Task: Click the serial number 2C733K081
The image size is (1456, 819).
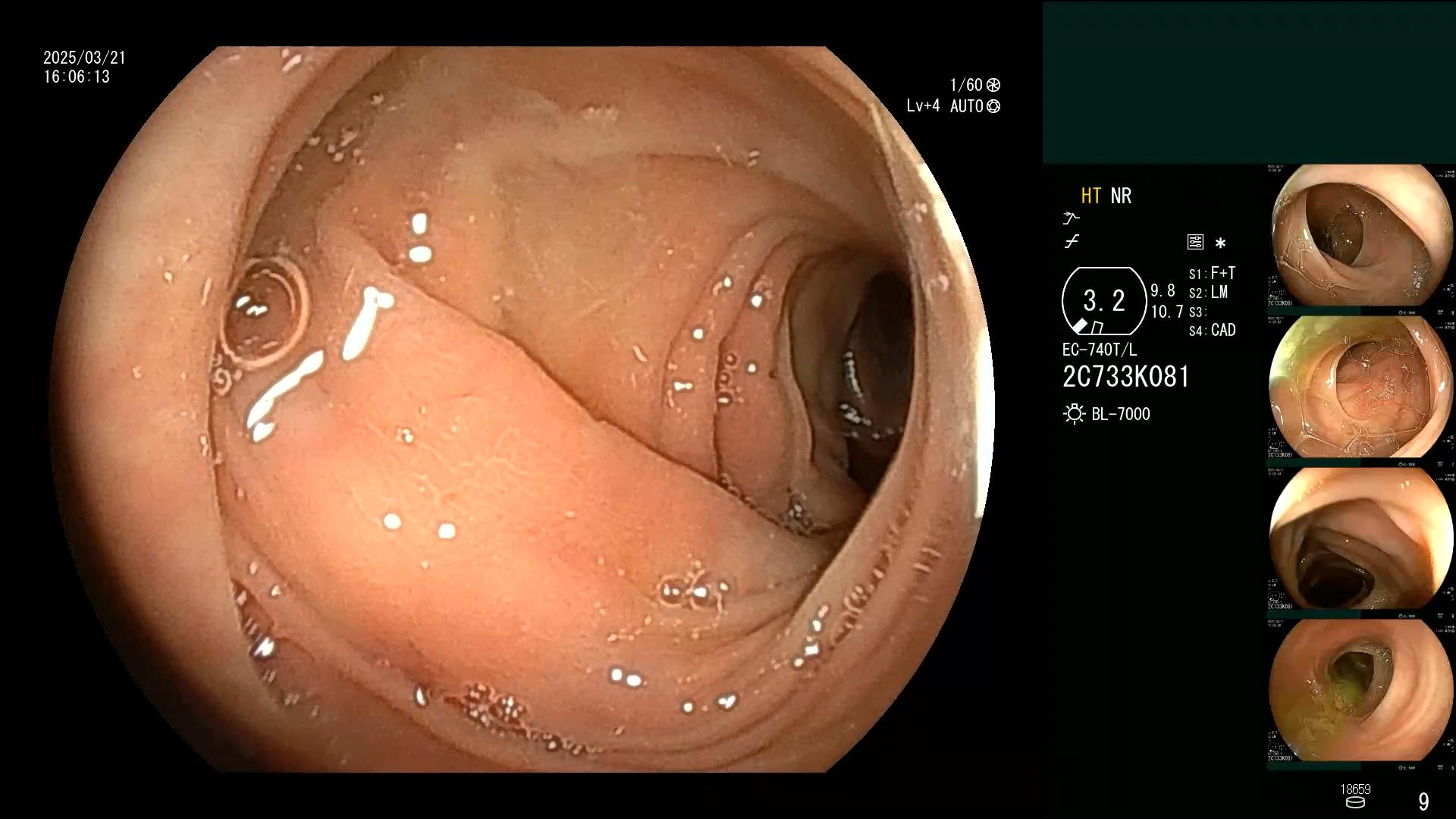Action: 1126,377
